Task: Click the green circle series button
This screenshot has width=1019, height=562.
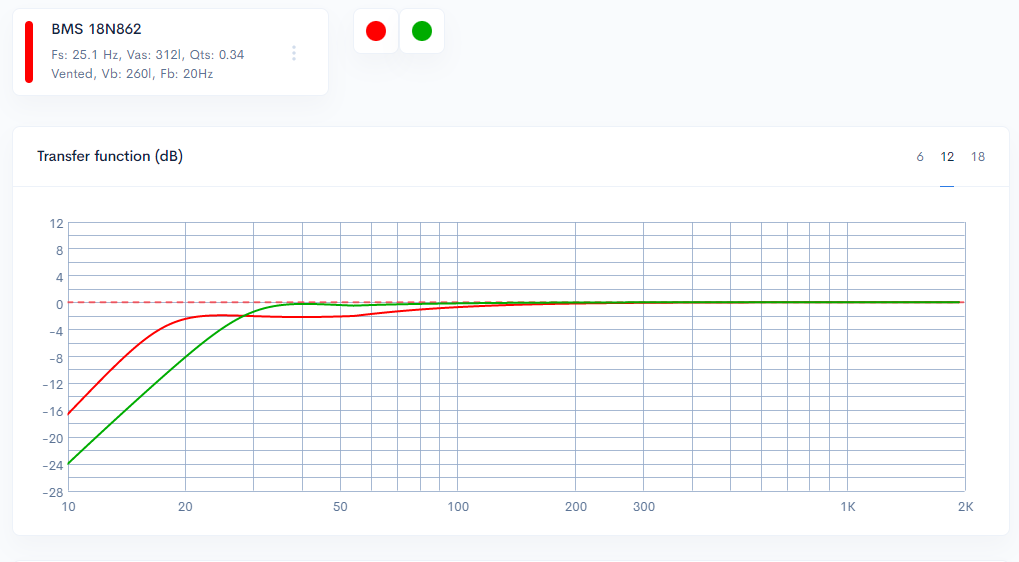Action: click(422, 31)
